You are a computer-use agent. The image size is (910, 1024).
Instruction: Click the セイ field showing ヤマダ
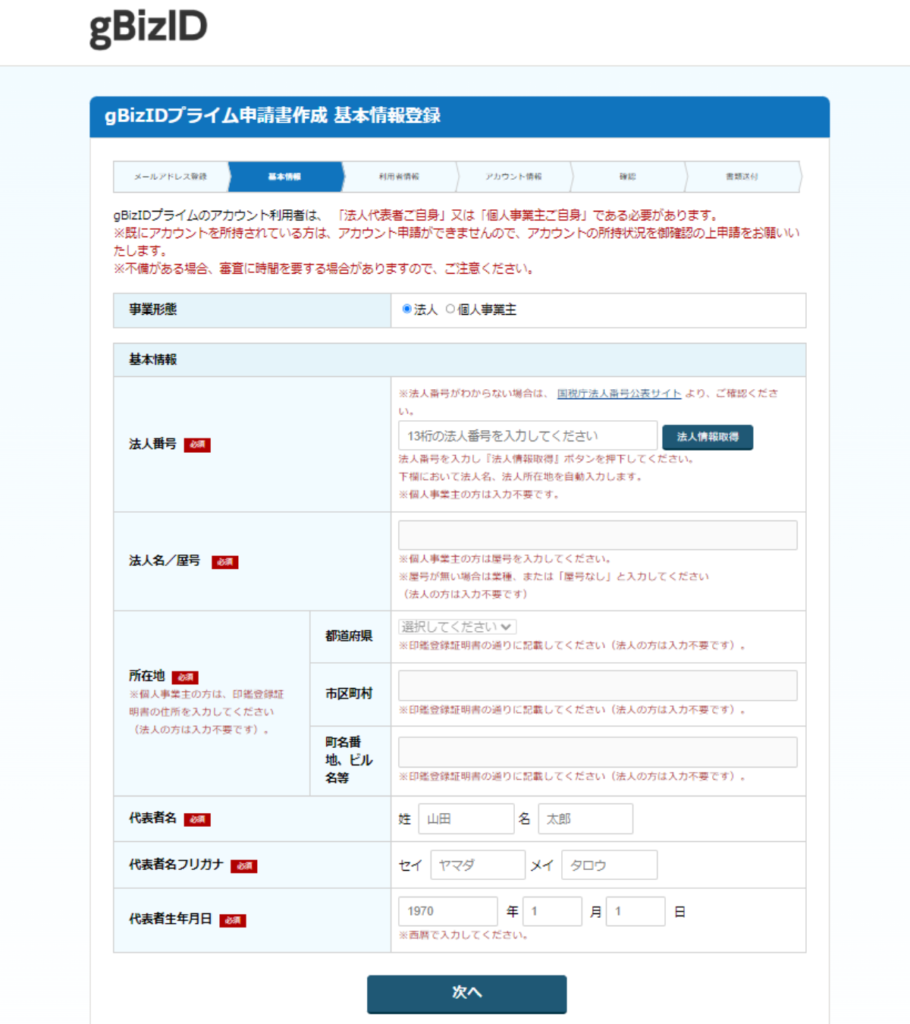tap(477, 864)
